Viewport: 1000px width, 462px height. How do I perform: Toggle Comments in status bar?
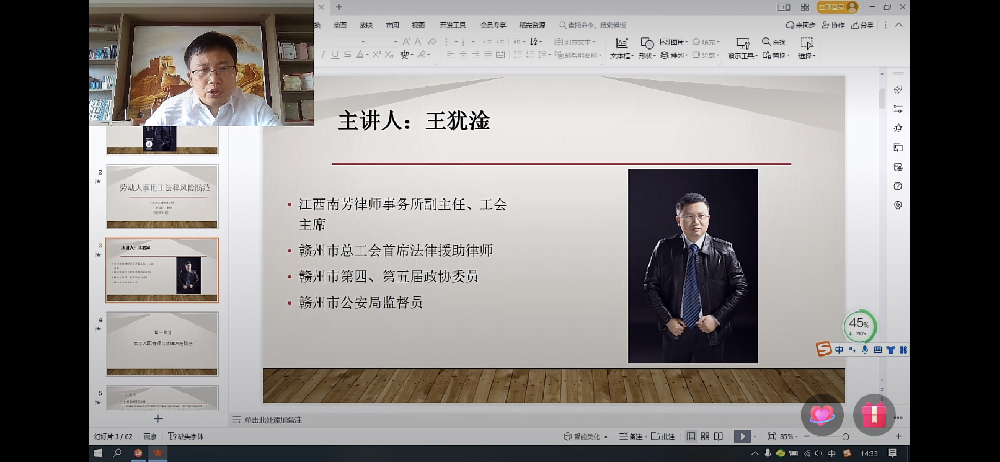[663, 436]
